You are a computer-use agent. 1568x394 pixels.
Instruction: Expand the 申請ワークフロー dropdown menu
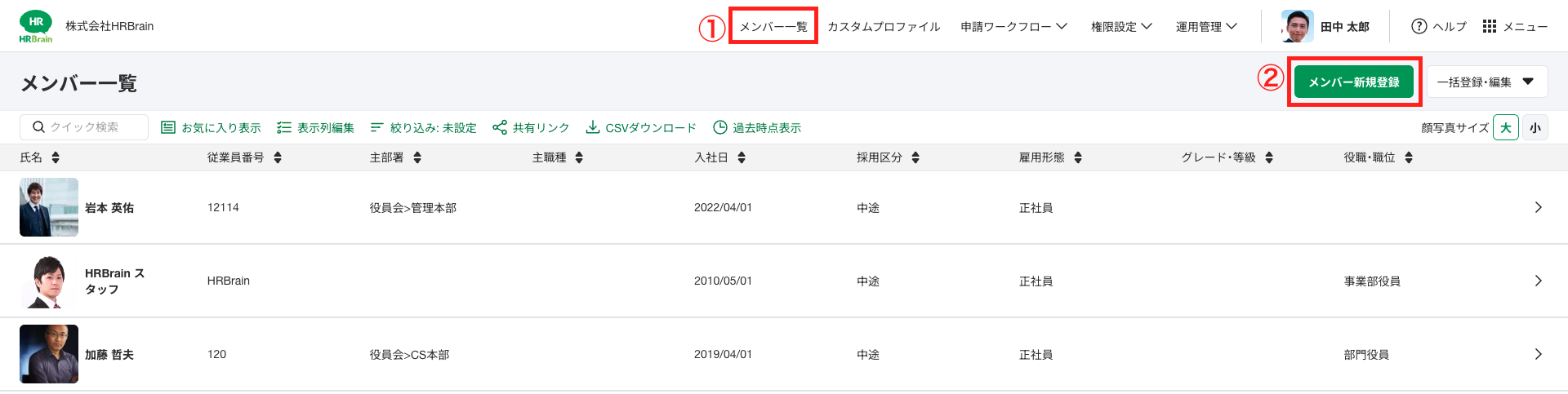click(1013, 27)
